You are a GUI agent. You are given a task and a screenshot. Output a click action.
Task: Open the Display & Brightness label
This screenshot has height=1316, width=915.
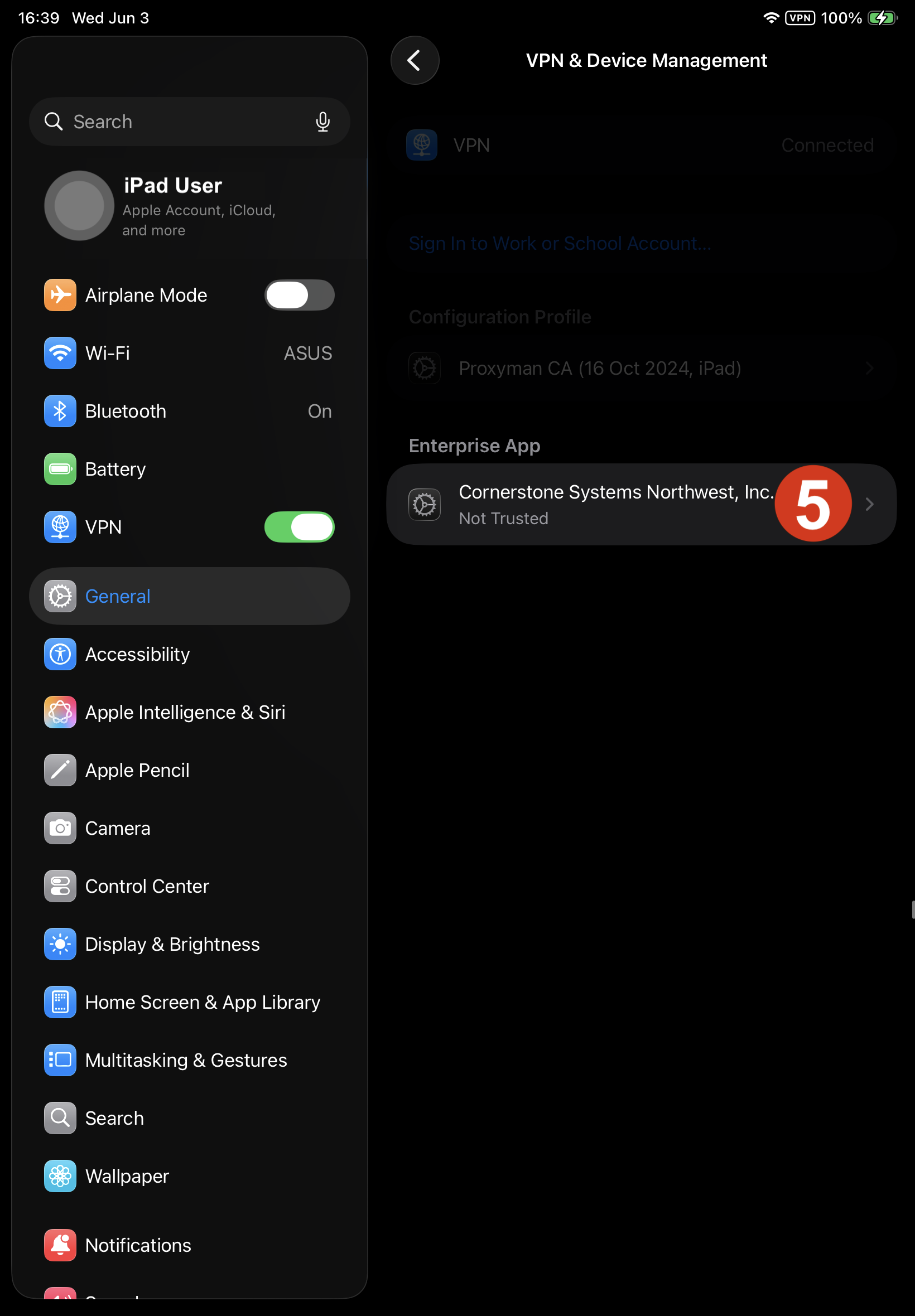pos(172,945)
